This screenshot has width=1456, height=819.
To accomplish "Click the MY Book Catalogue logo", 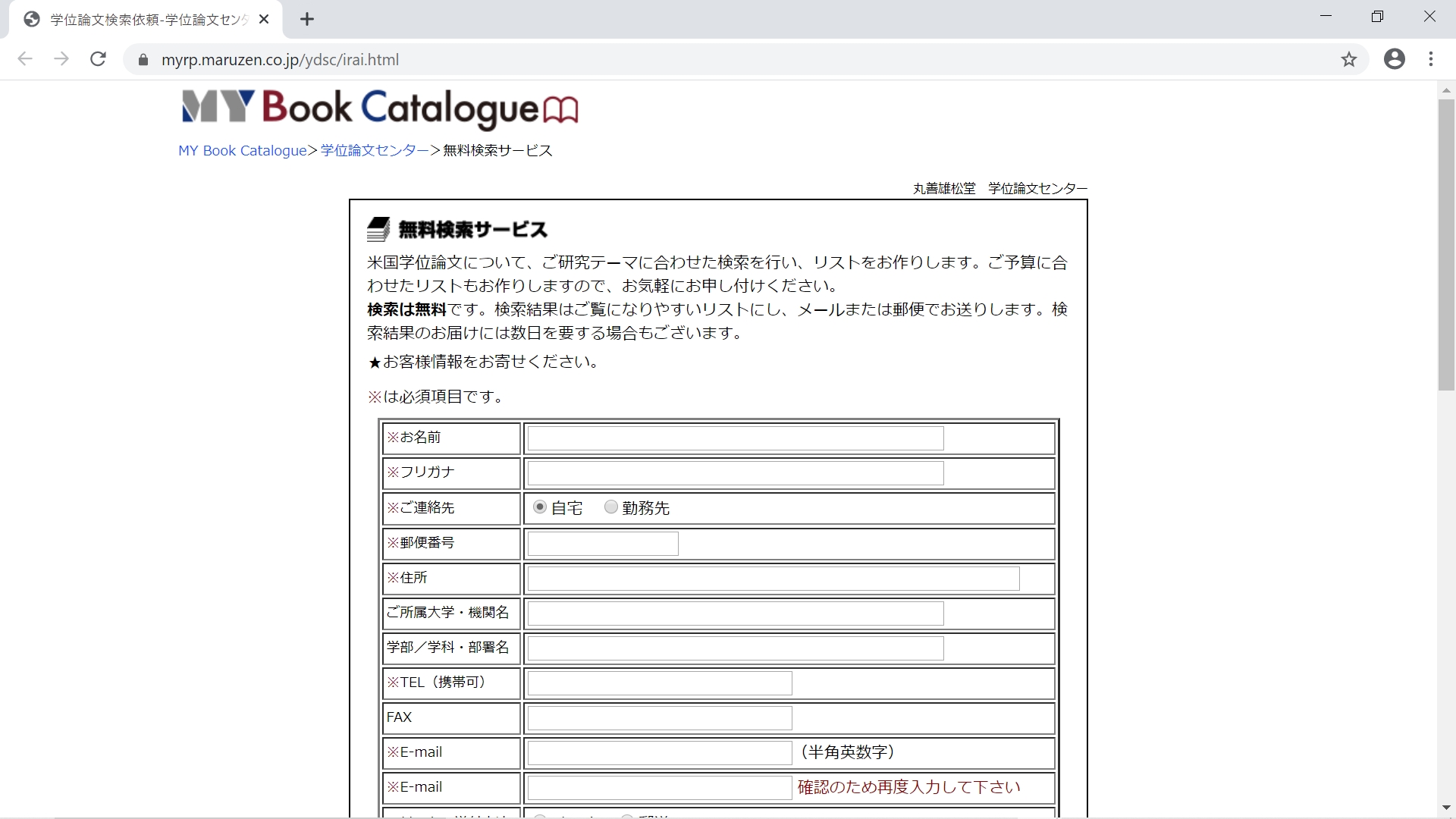I will (x=380, y=108).
